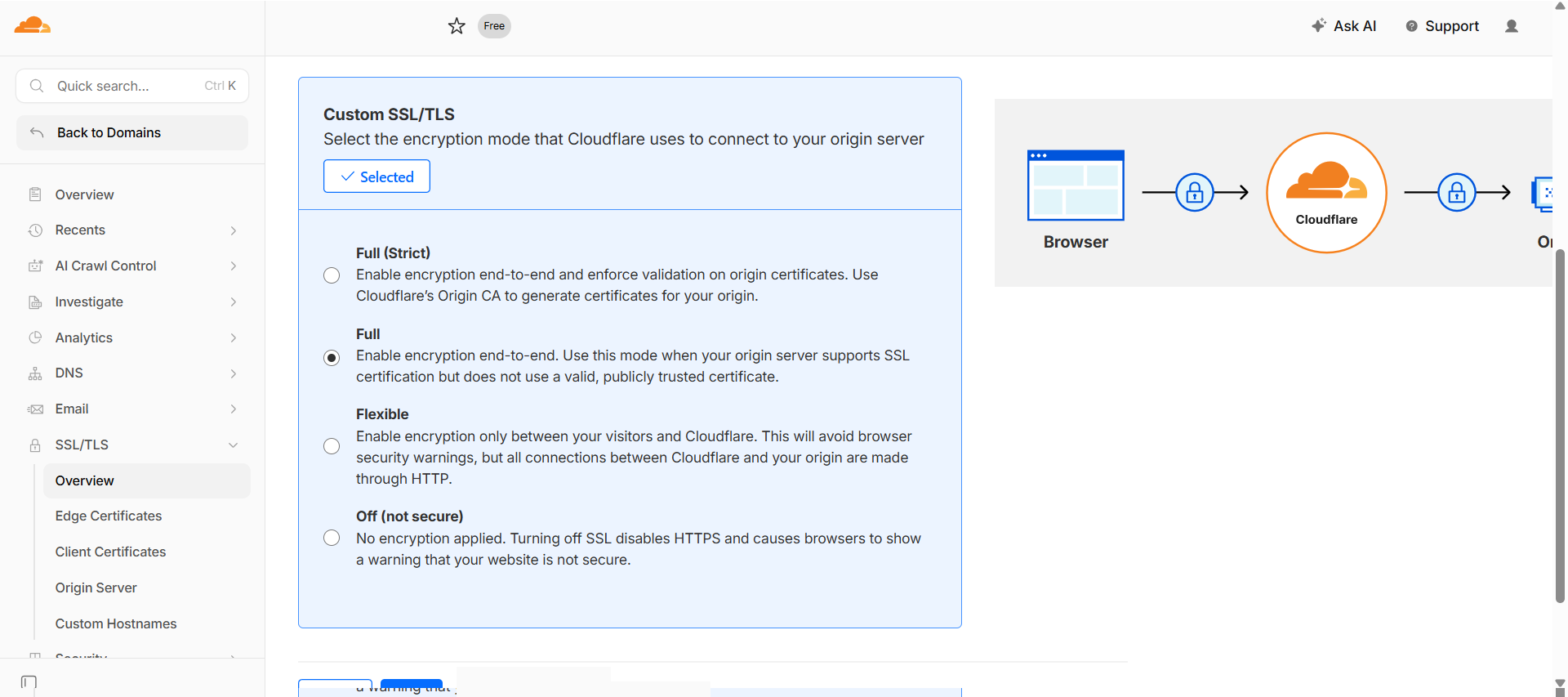Click the Free plan badge

coord(494,26)
